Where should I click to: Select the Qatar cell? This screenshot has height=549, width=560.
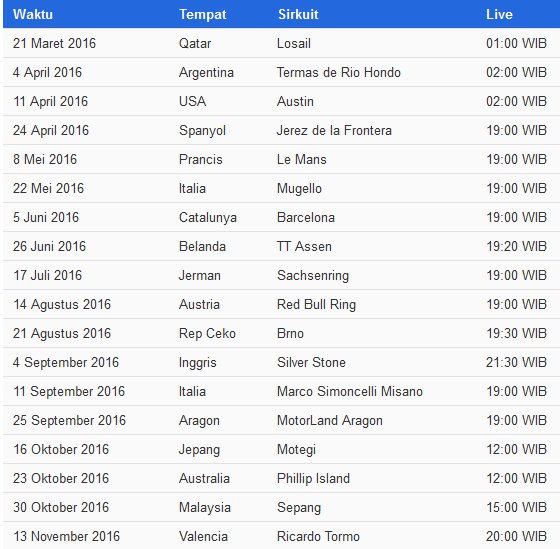(195, 43)
